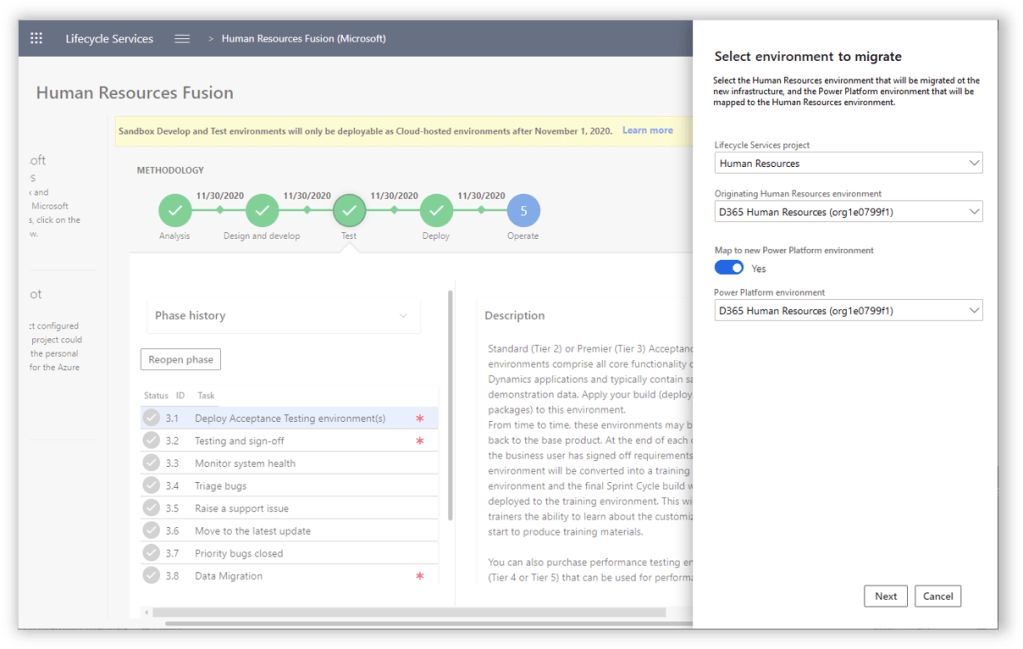Click the Test phase checkmark circle
This screenshot has width=1023, height=649.
tap(349, 211)
